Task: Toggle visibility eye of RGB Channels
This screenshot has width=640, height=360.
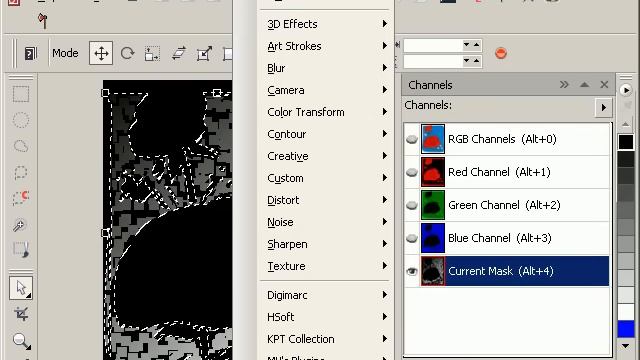Action: click(412, 139)
